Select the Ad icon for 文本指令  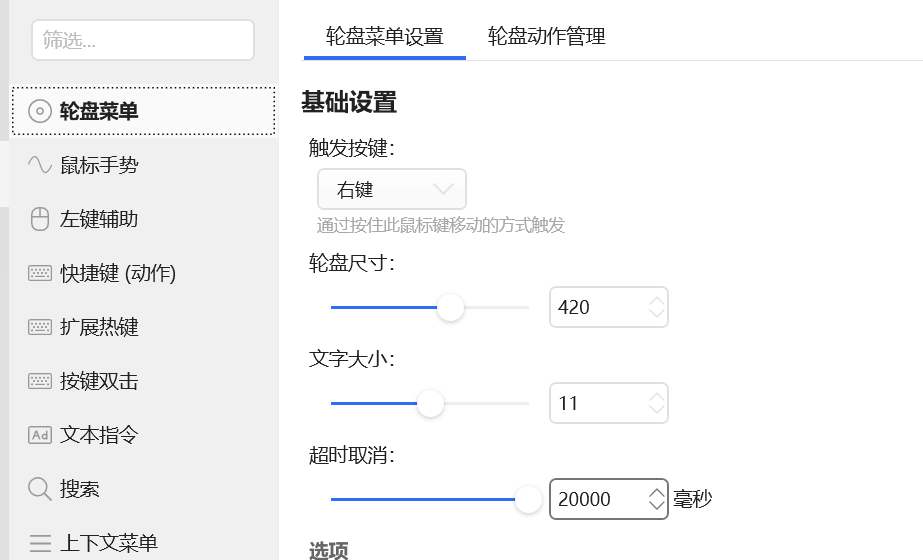39,435
